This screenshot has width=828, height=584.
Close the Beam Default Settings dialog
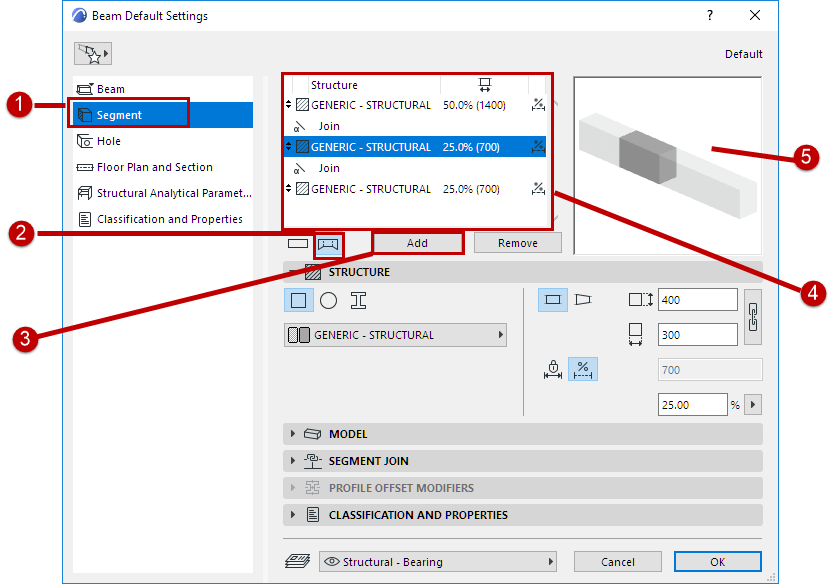pyautogui.click(x=755, y=15)
